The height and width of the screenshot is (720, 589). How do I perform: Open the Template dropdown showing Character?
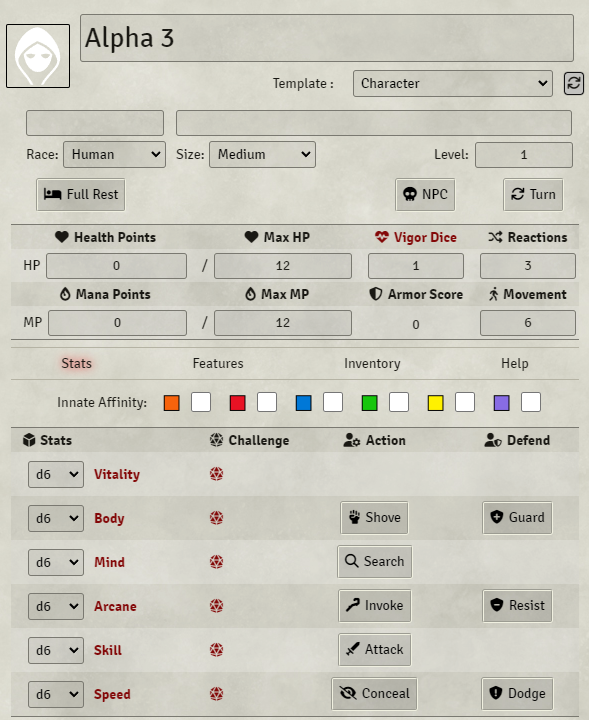tap(453, 84)
